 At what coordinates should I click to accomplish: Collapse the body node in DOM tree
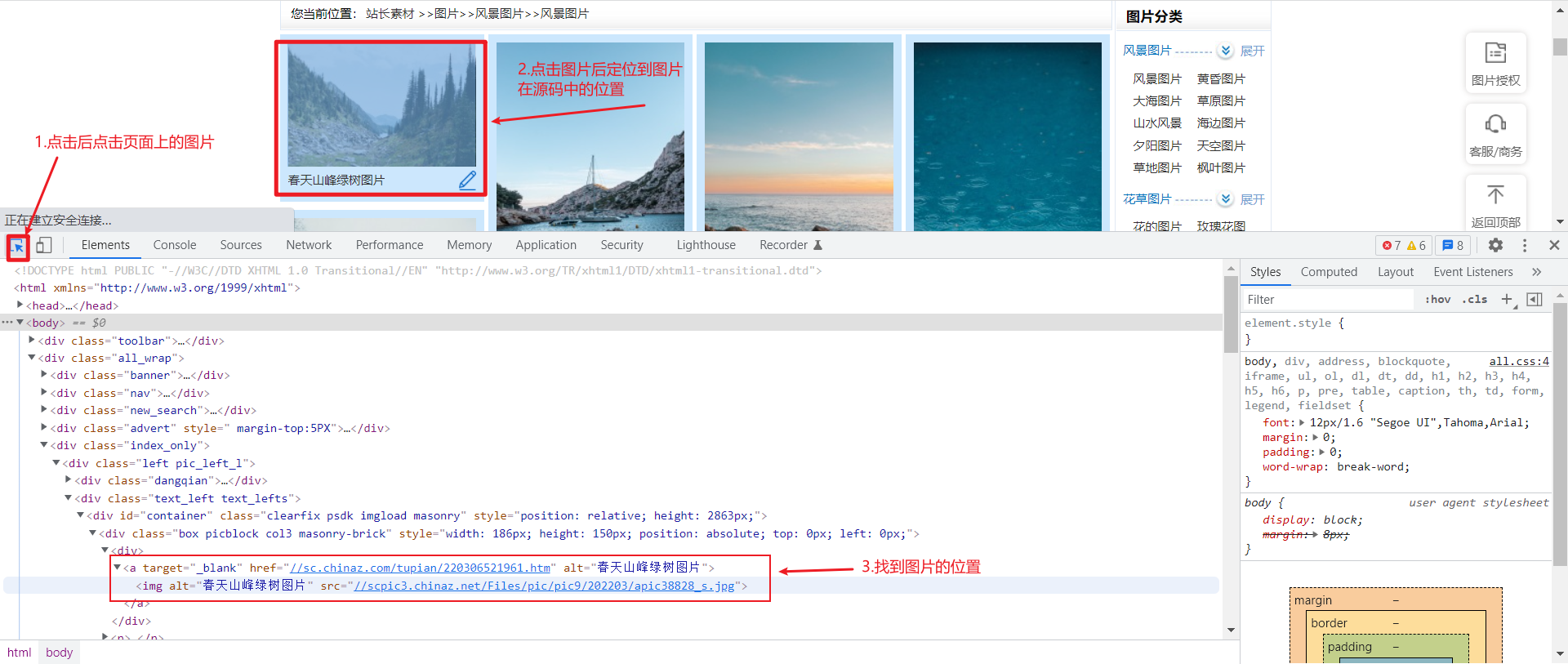(x=20, y=323)
